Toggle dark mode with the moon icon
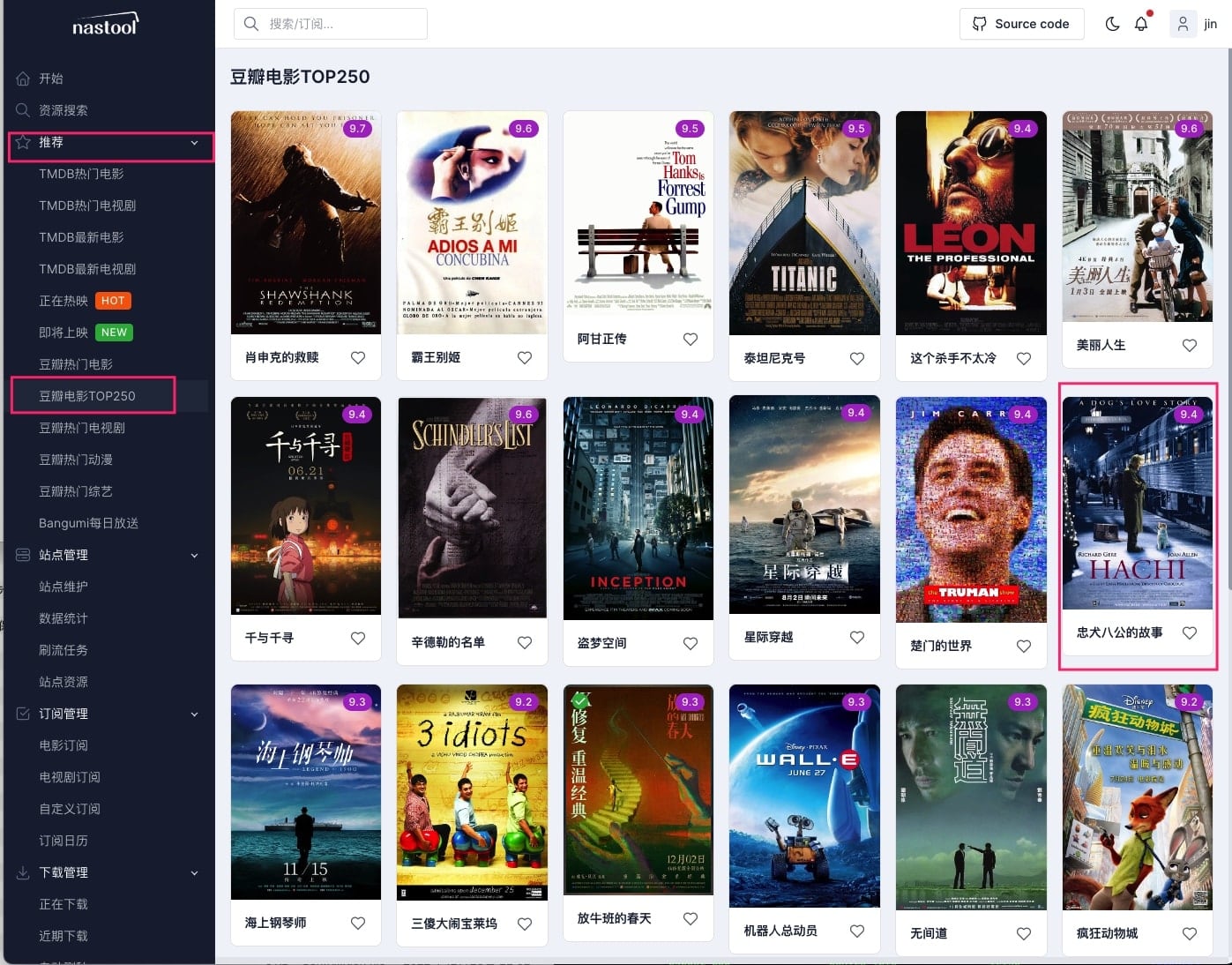Screen dimensions: 1232x965 coord(1112,24)
